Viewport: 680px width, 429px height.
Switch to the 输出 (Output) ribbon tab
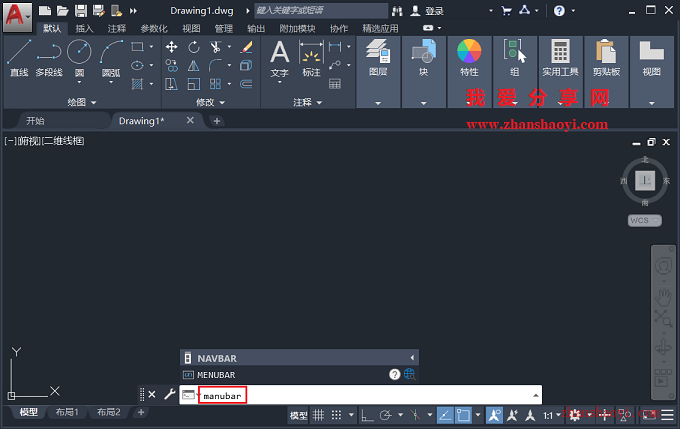tap(256, 29)
